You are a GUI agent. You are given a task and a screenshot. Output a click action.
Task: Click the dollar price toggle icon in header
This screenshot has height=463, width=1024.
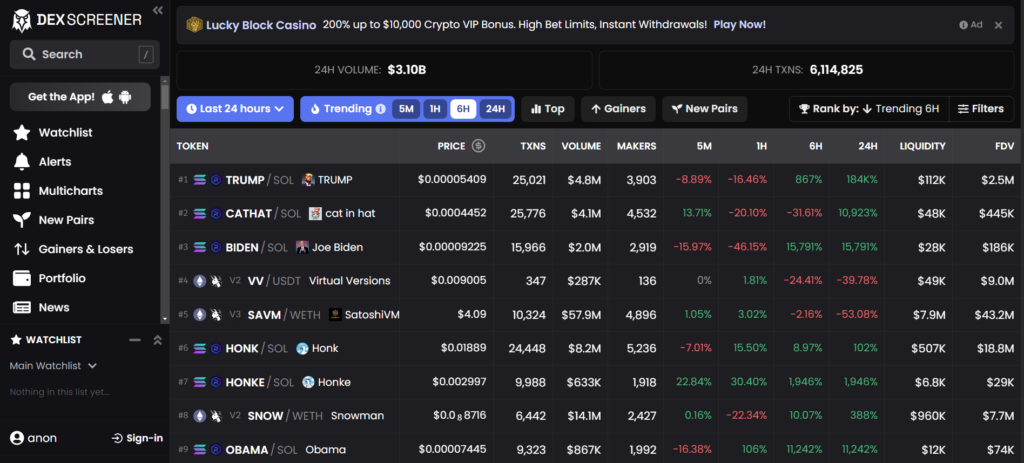(479, 146)
